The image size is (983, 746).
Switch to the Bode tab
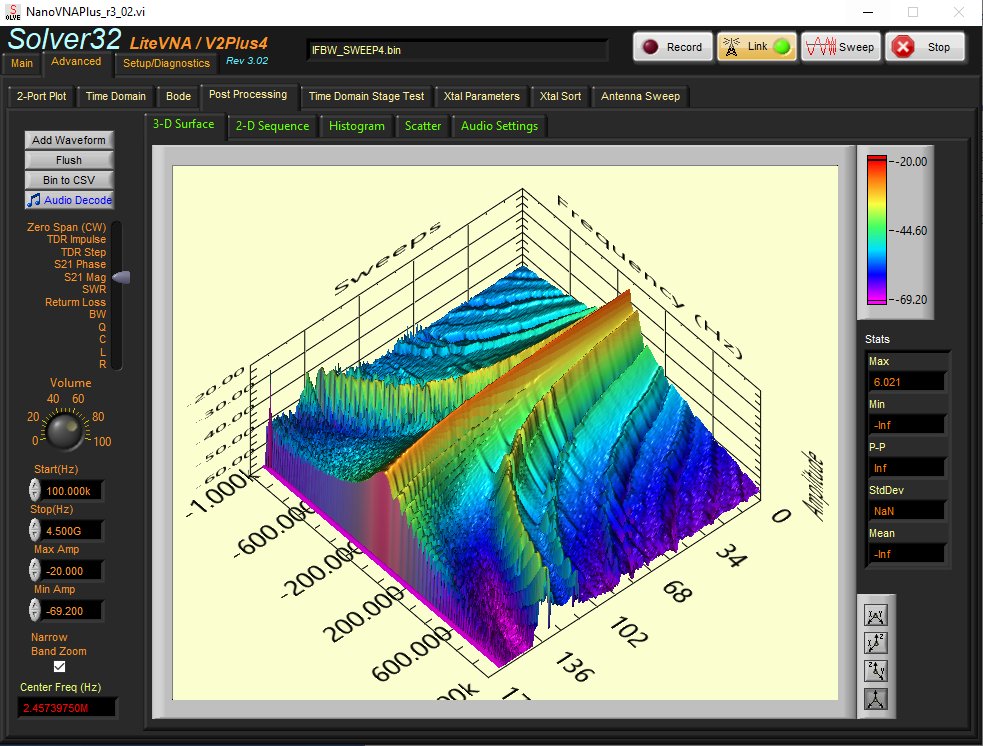click(178, 96)
